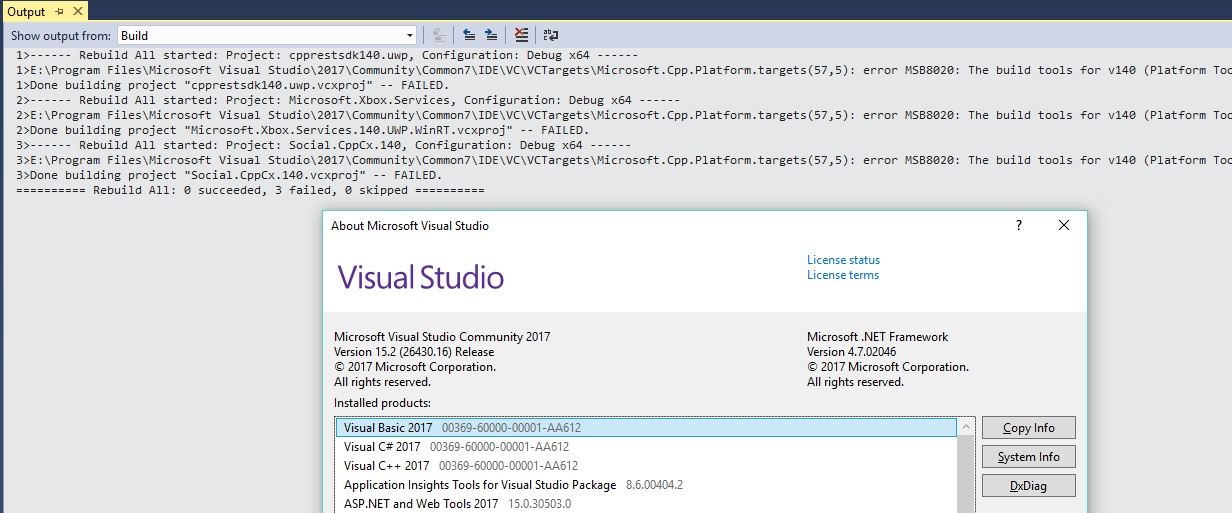Open the License status link
Viewport: 1232px width, 513px height.
point(843,260)
